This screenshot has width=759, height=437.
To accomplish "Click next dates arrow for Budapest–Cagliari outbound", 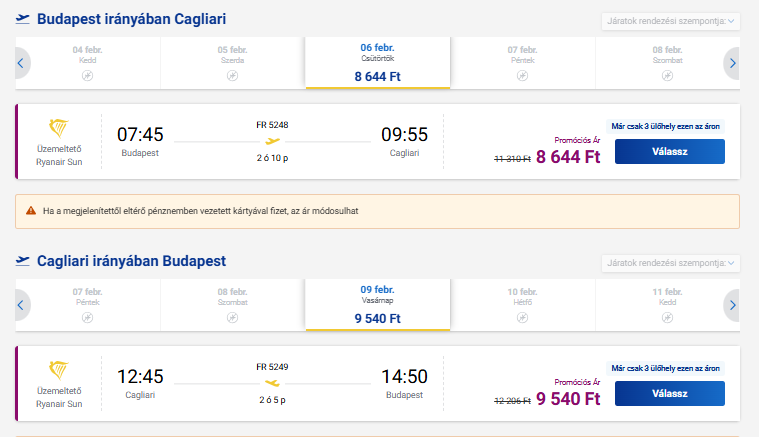I will 732,63.
